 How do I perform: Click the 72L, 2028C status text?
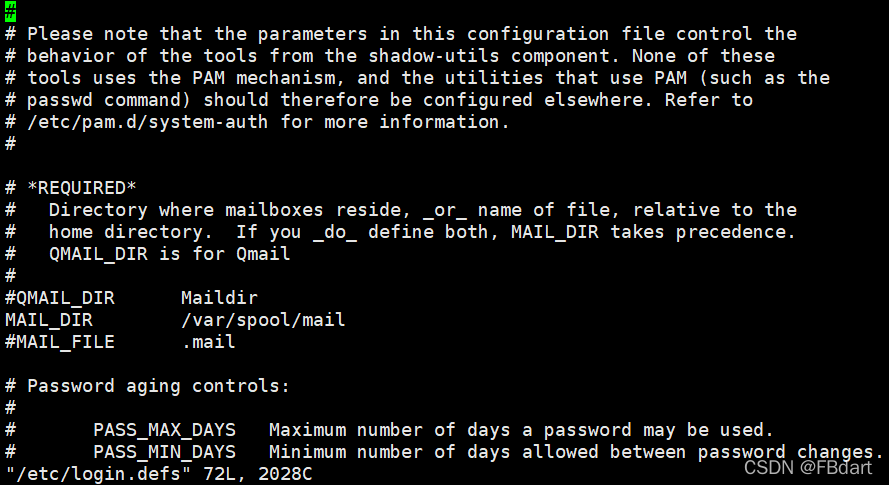258,474
